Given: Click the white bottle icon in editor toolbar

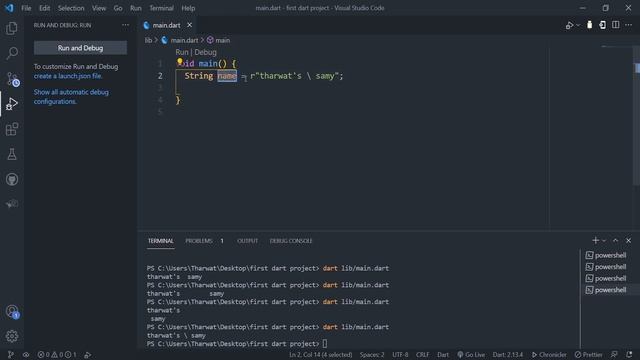Looking at the screenshot, I should pos(589,25).
